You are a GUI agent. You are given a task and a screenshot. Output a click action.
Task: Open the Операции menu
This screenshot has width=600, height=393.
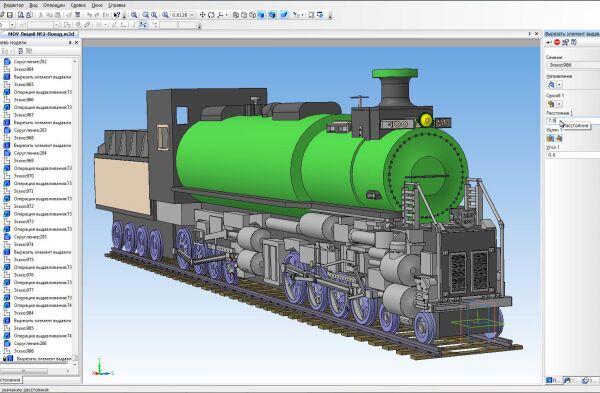(x=54, y=5)
